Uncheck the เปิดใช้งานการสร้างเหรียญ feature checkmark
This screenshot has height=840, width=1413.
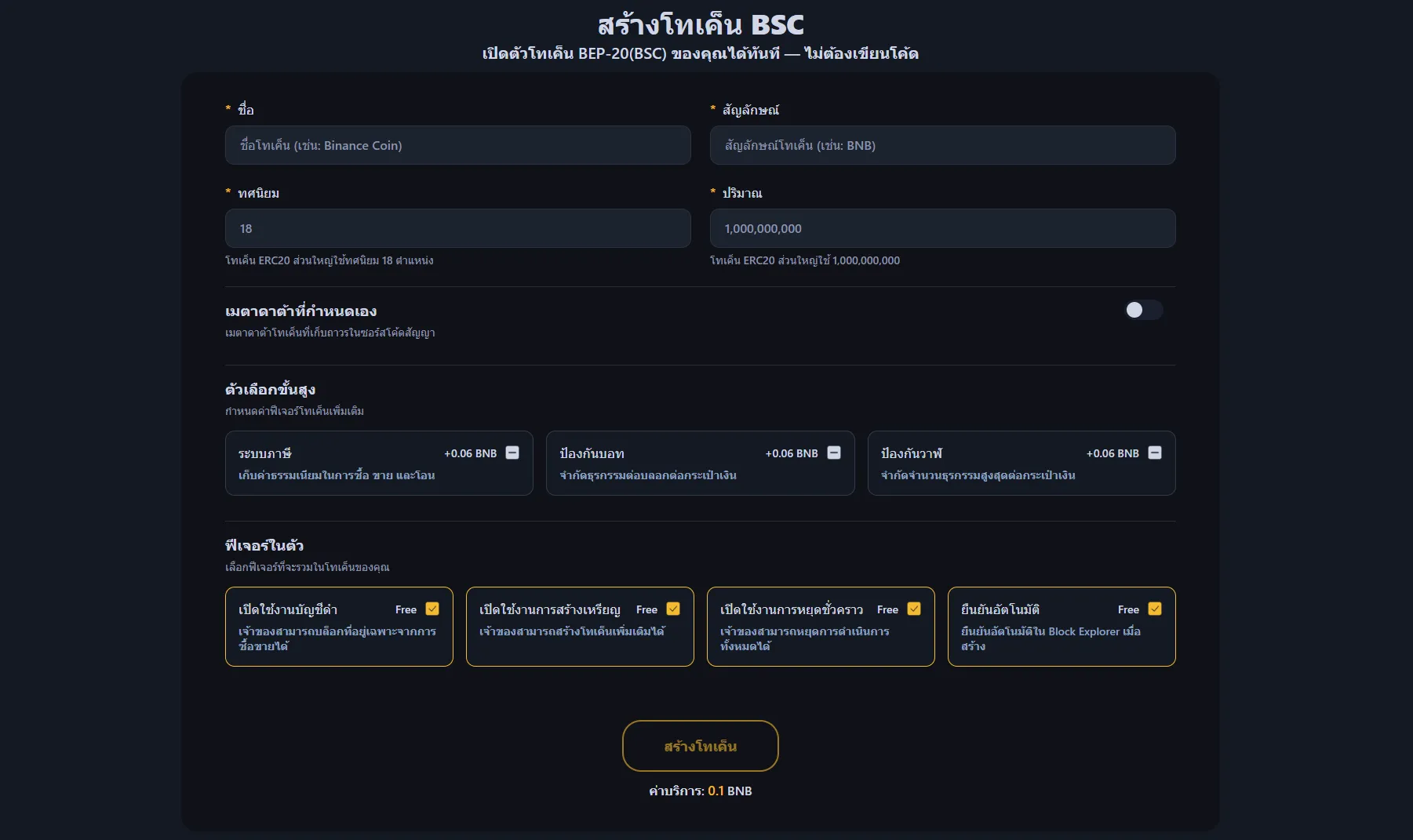673,609
